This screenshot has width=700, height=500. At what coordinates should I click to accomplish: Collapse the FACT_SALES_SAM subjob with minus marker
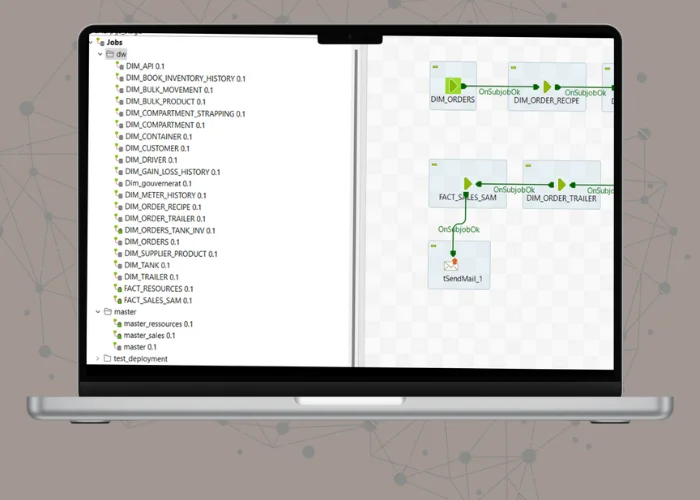[435, 165]
